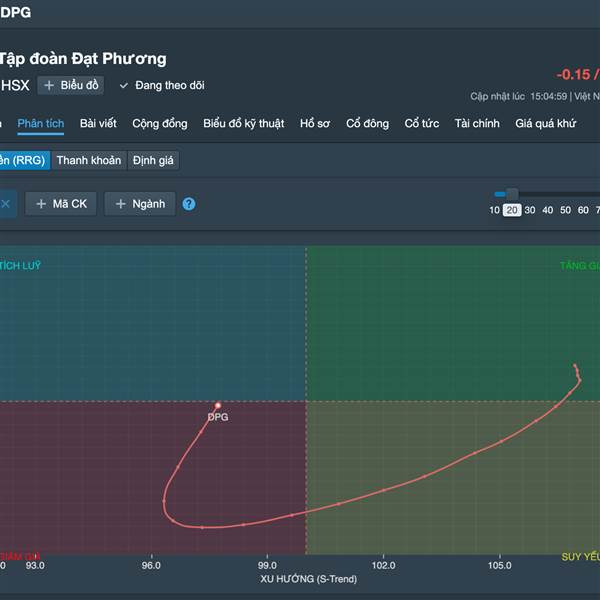Click the 15:04:59 update timestamp
This screenshot has height=600, width=600.
[x=549, y=96]
